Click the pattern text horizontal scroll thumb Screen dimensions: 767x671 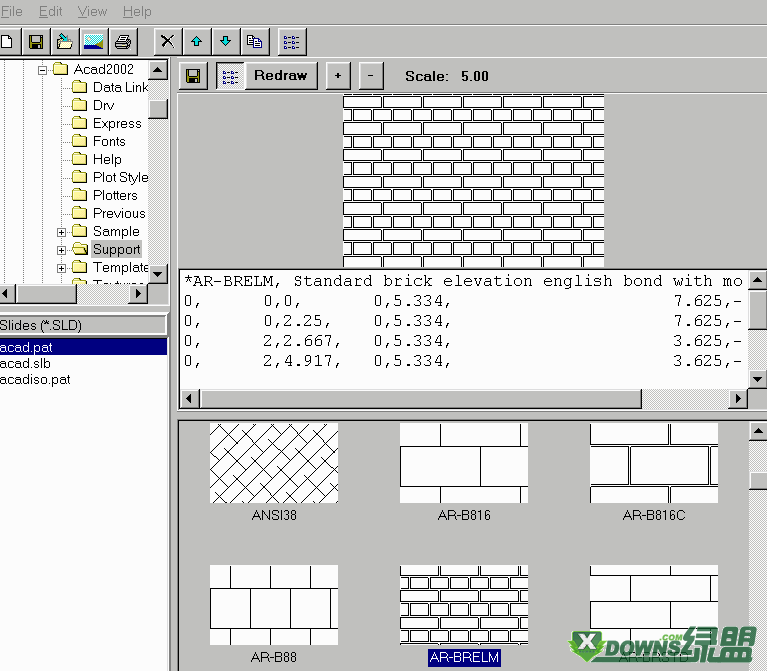pyautogui.click(x=421, y=399)
